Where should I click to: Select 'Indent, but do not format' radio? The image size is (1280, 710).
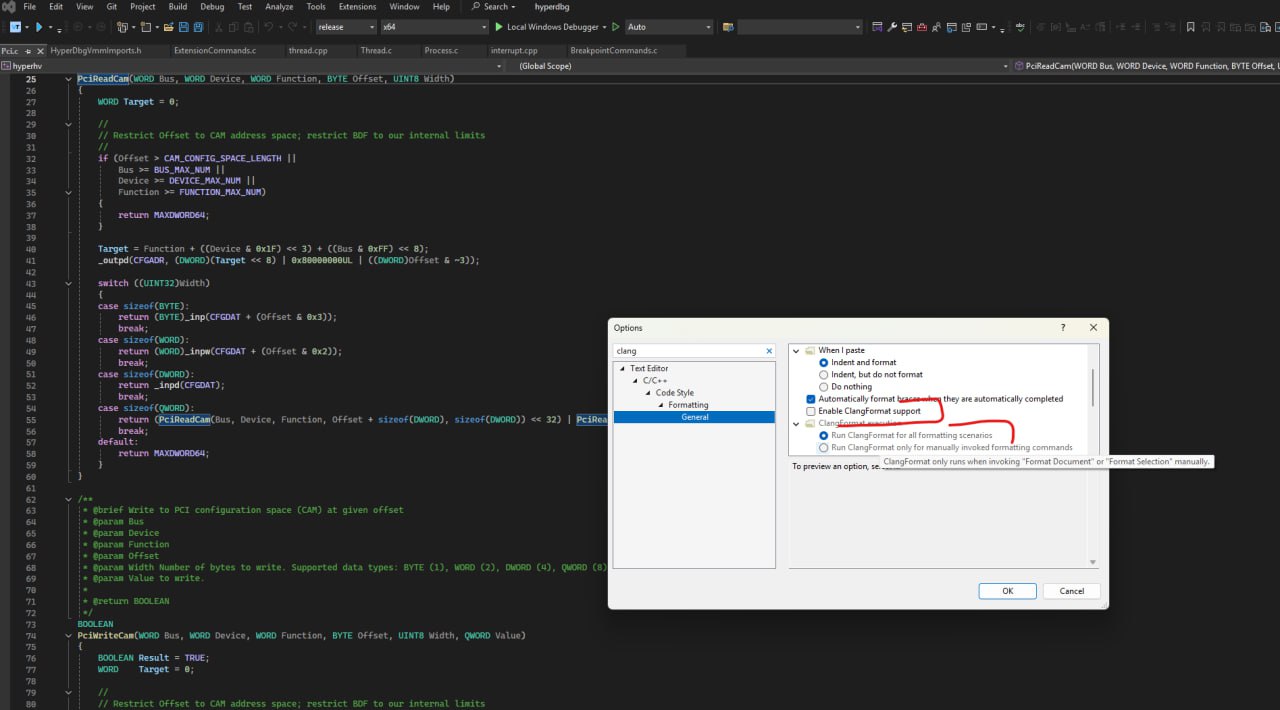pos(824,375)
